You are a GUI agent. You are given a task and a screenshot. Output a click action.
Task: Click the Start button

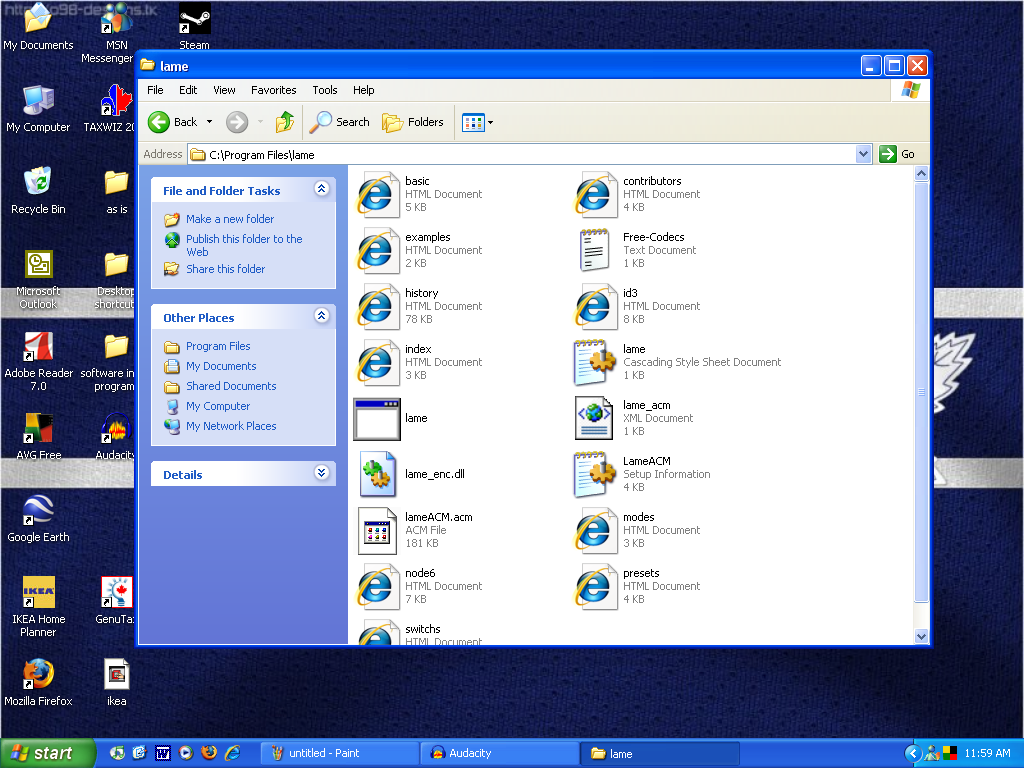coord(47,753)
